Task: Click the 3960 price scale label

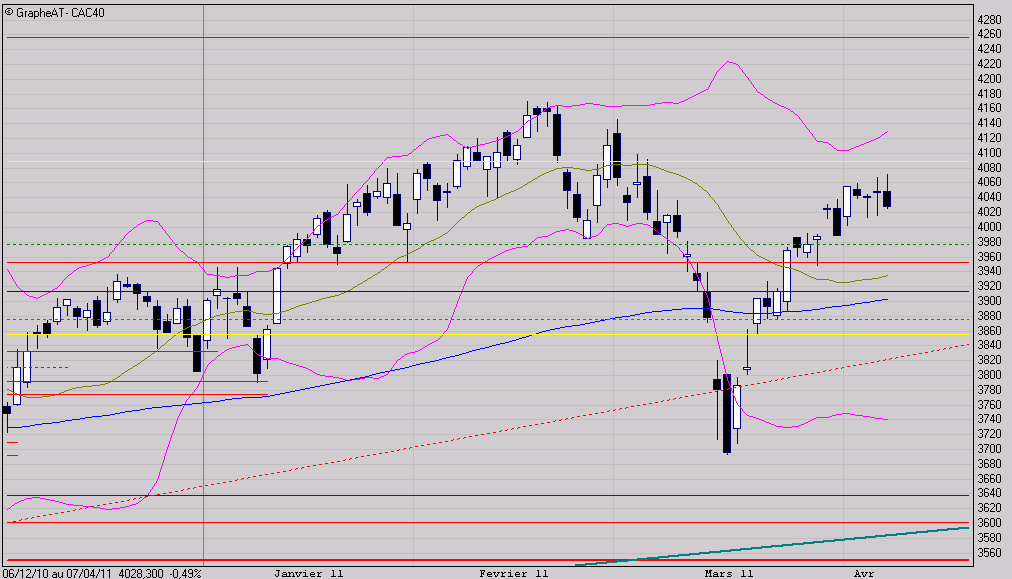Action: tap(989, 256)
